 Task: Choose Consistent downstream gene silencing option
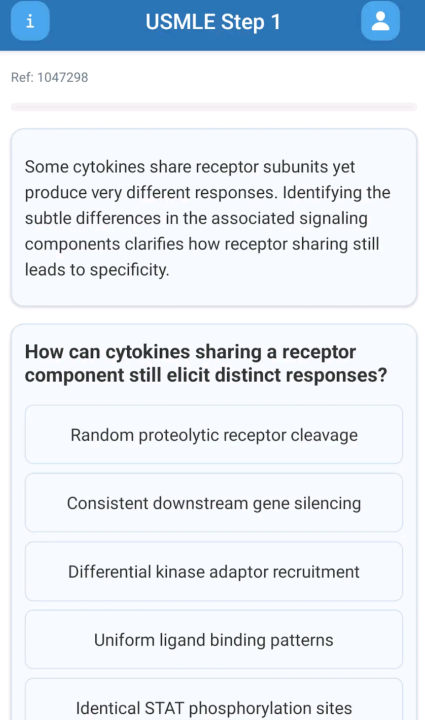pos(214,503)
